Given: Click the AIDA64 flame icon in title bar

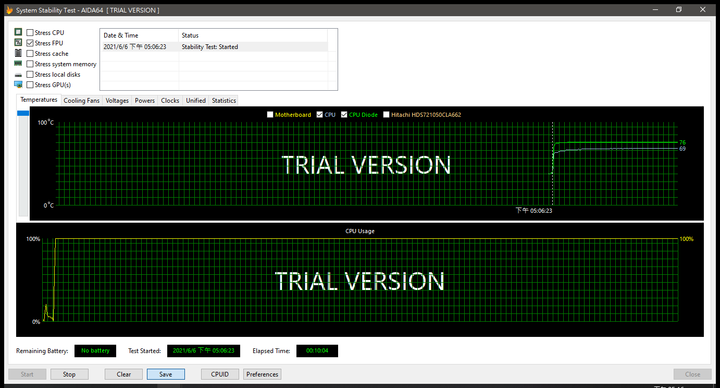Looking at the screenshot, I should click(x=9, y=10).
